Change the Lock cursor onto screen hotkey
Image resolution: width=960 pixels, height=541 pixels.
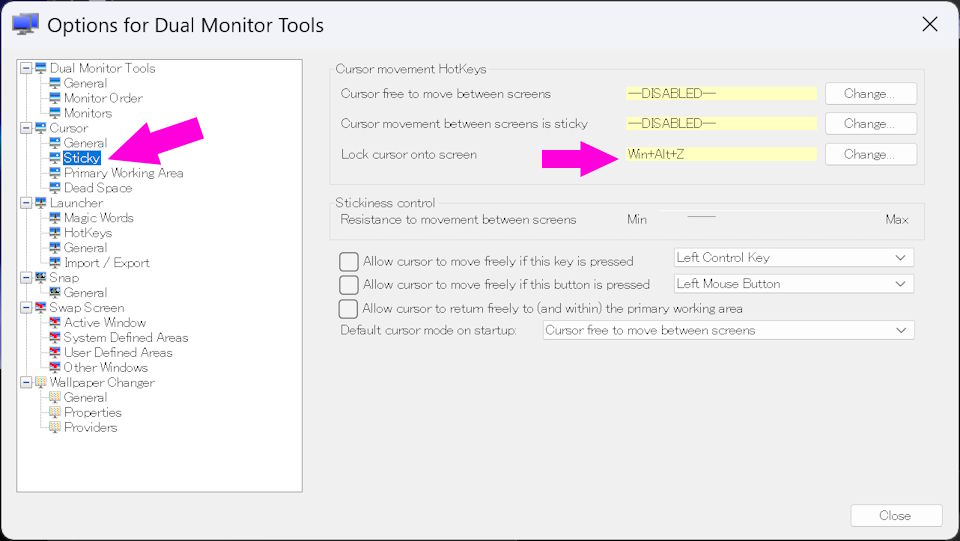click(871, 154)
